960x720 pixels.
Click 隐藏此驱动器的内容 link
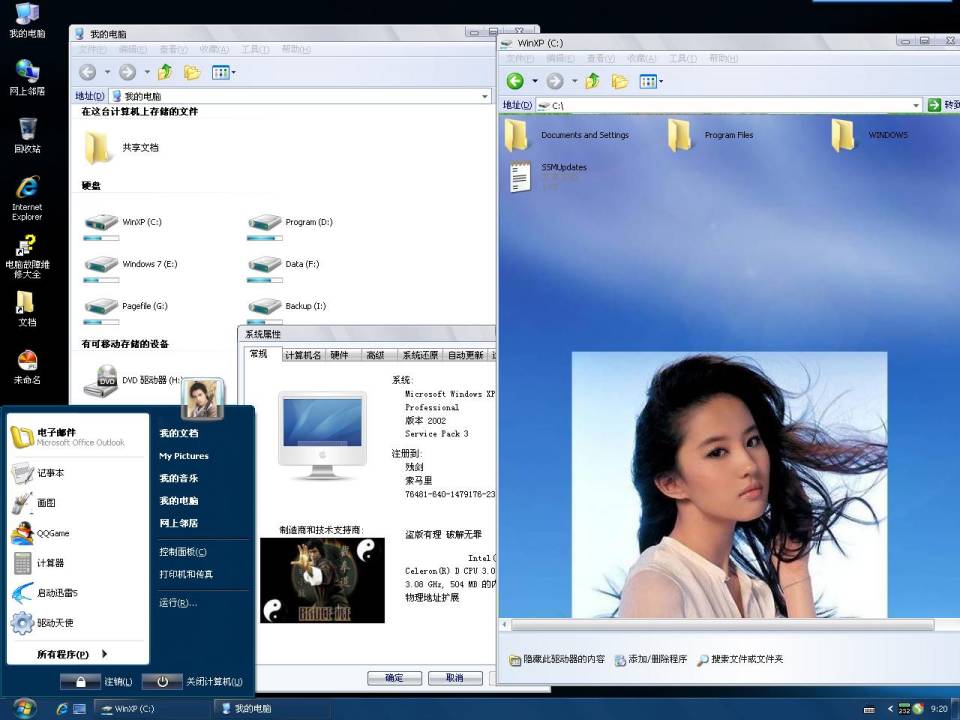(557, 659)
